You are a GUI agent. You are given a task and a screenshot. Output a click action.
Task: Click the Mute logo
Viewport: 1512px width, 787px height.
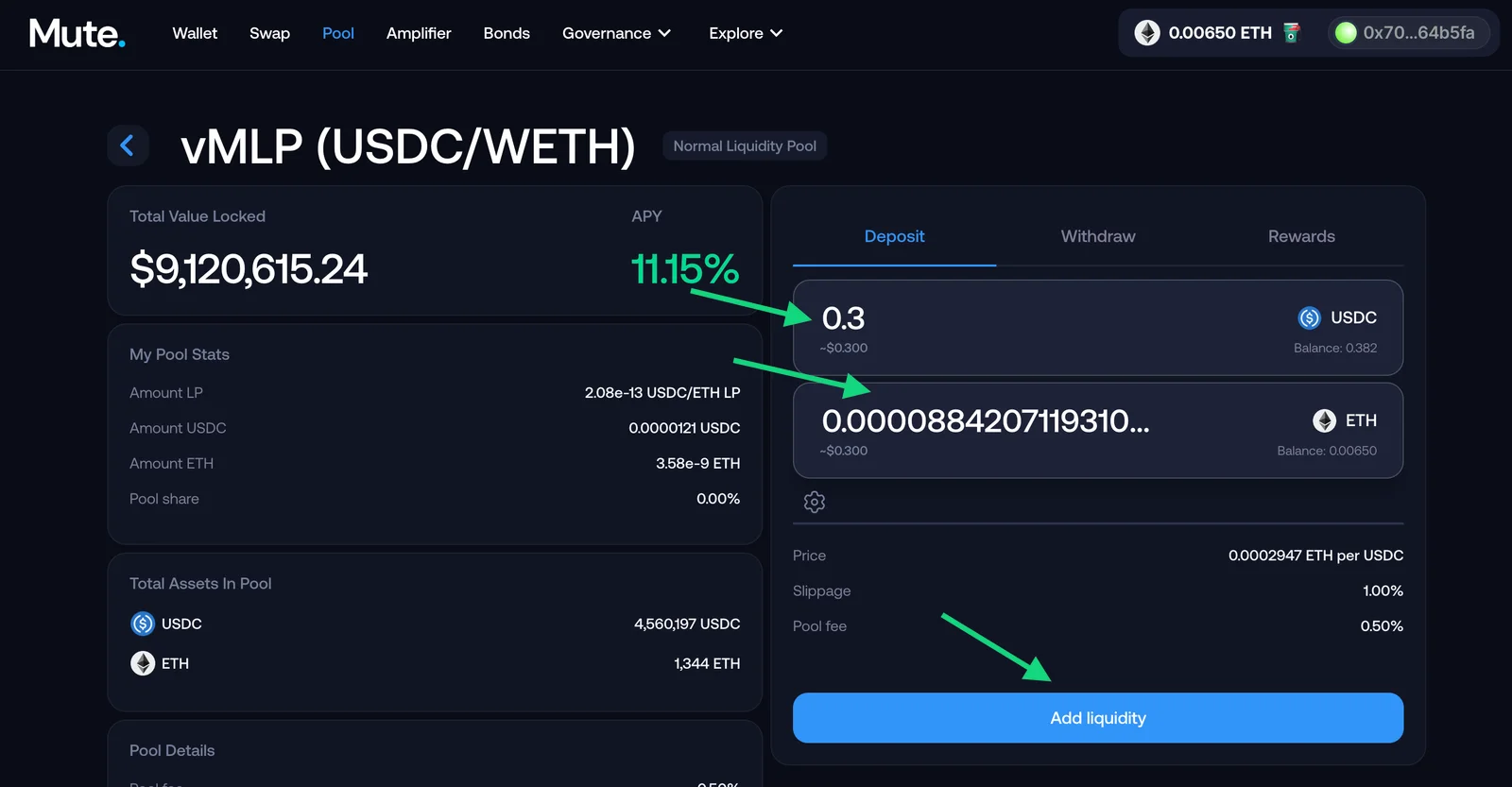pyautogui.click(x=77, y=33)
